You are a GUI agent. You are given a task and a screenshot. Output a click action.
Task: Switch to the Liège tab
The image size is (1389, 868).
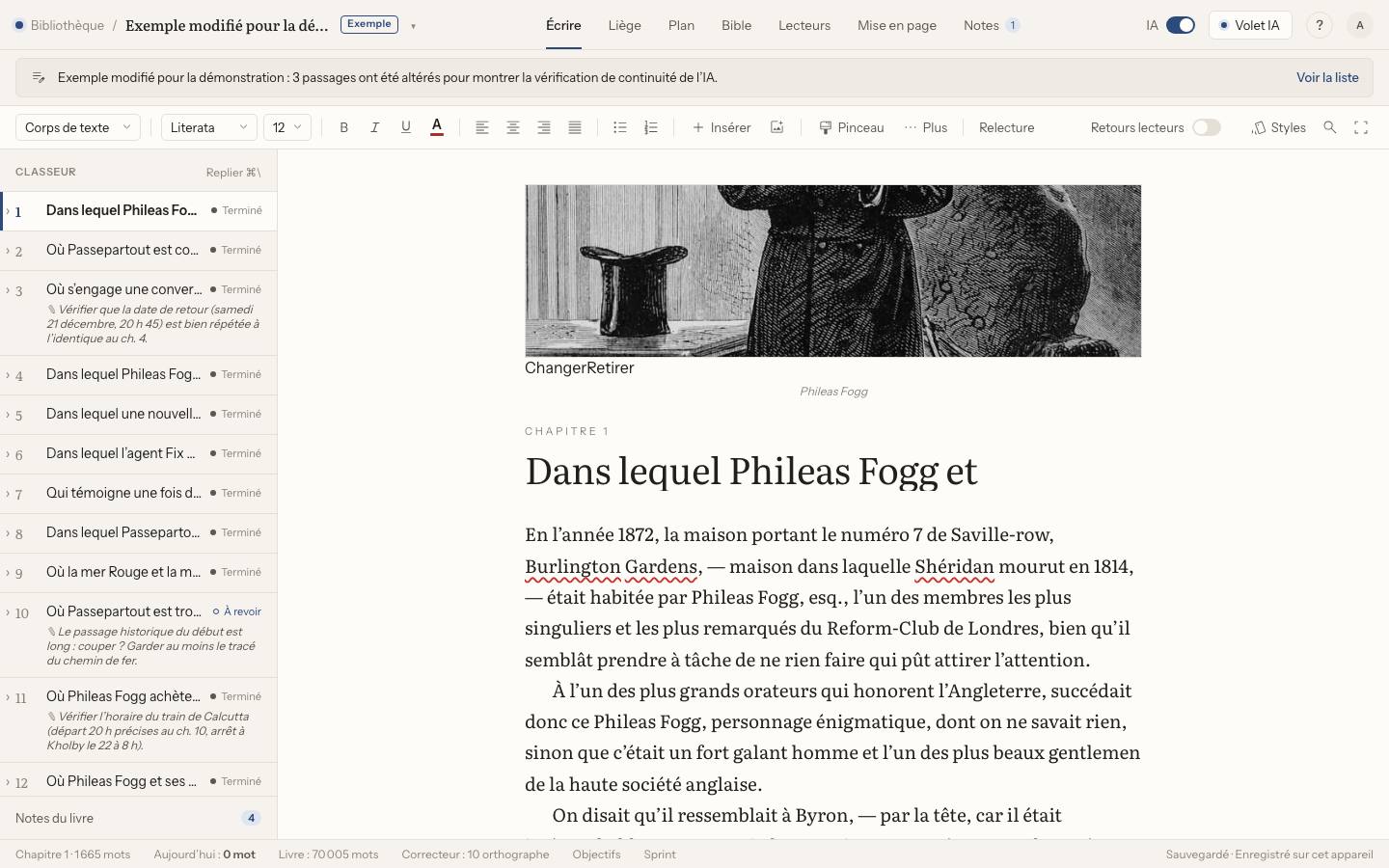625,25
